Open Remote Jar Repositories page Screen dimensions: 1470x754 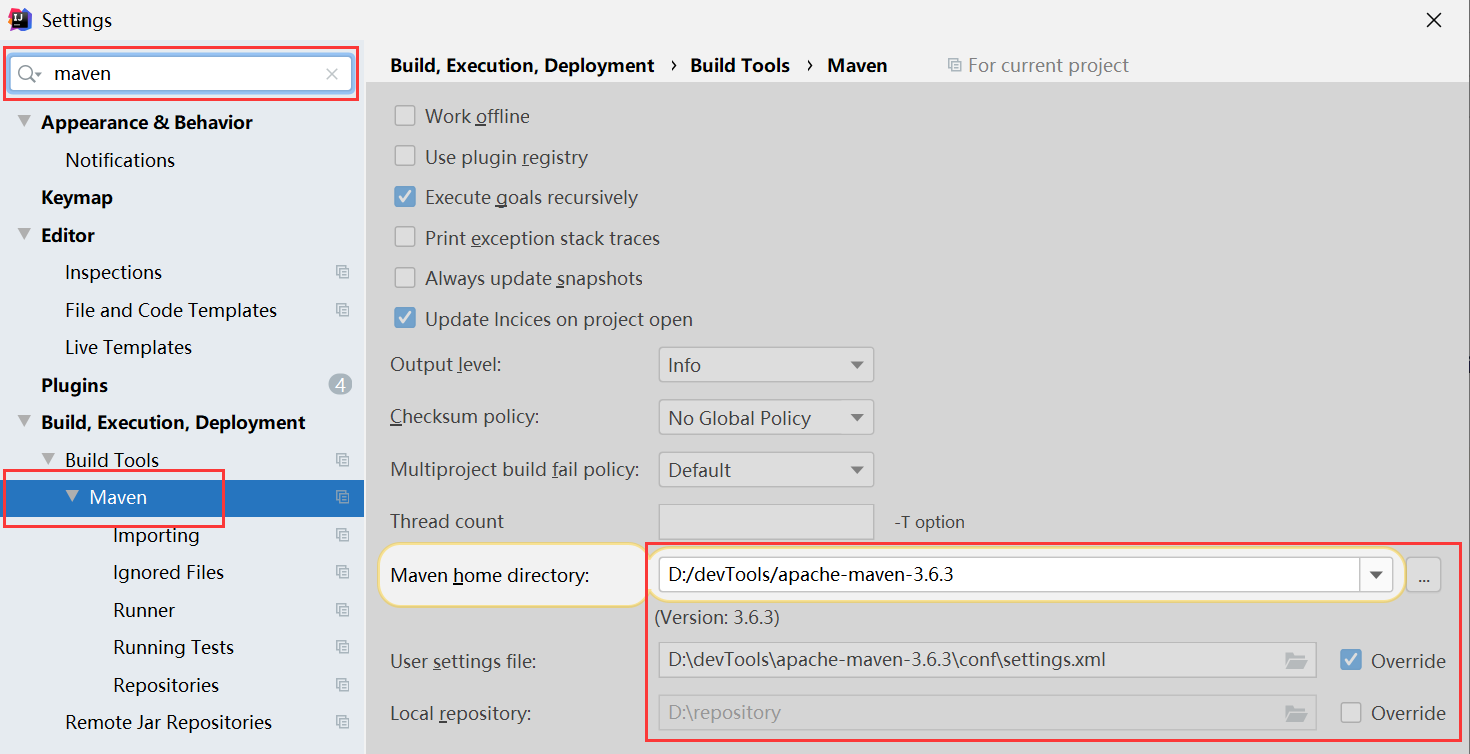[168, 722]
